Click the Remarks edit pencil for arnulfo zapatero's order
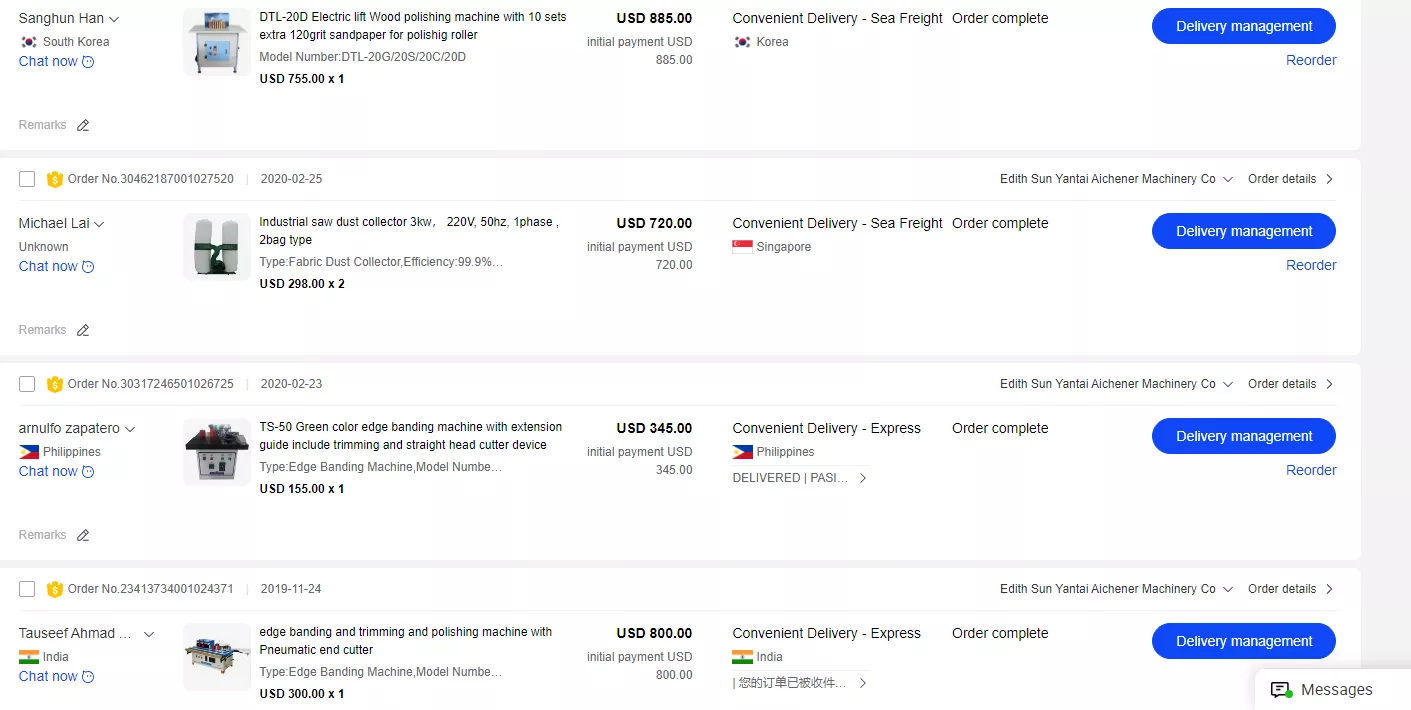 [83, 536]
